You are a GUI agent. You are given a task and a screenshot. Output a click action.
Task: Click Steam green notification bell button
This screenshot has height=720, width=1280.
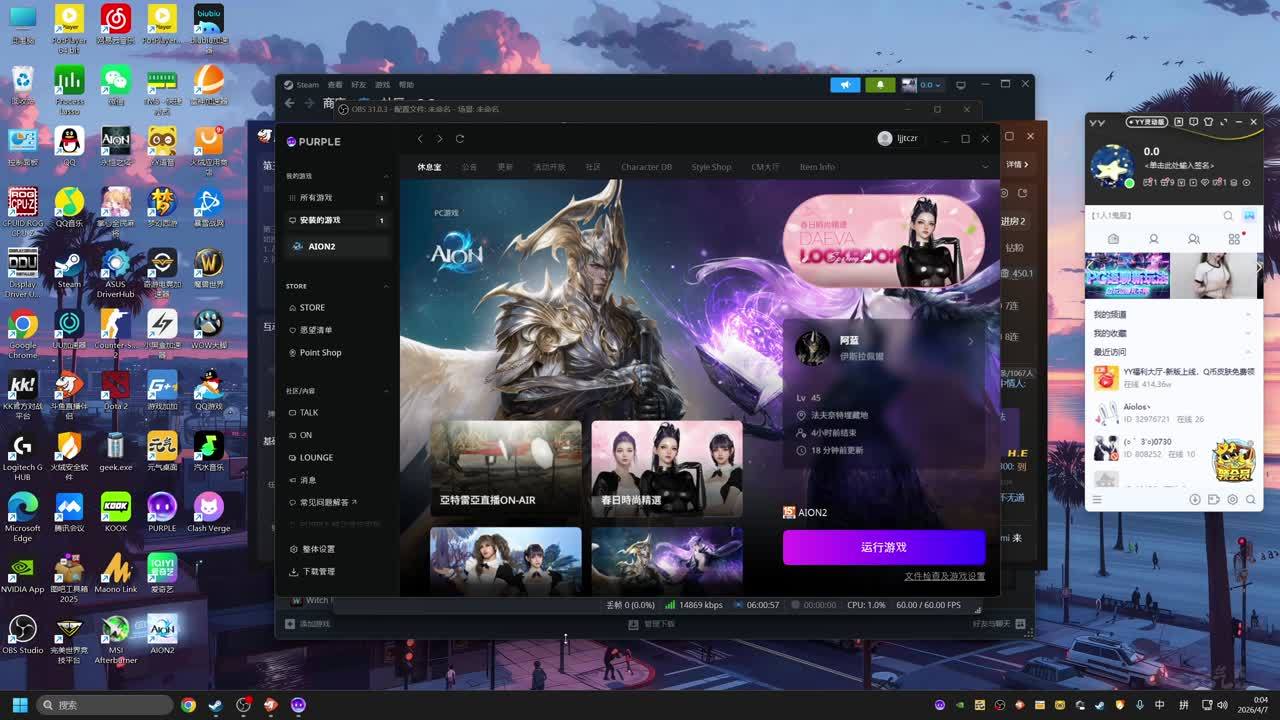(880, 85)
